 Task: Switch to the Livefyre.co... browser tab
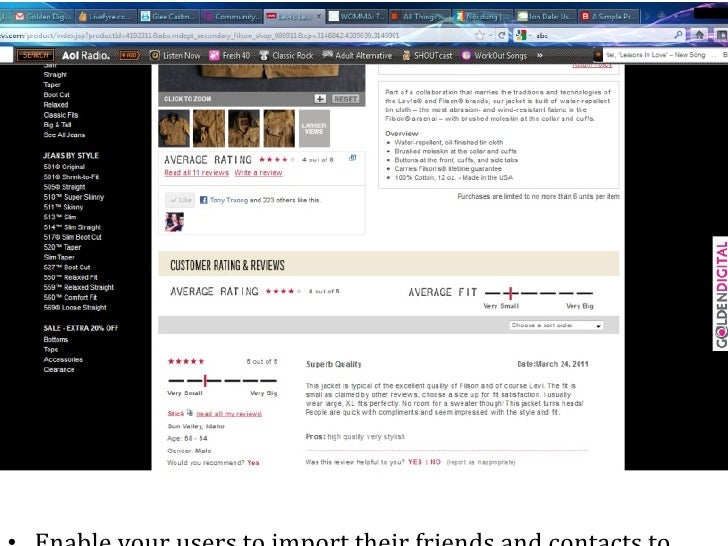[106, 16]
